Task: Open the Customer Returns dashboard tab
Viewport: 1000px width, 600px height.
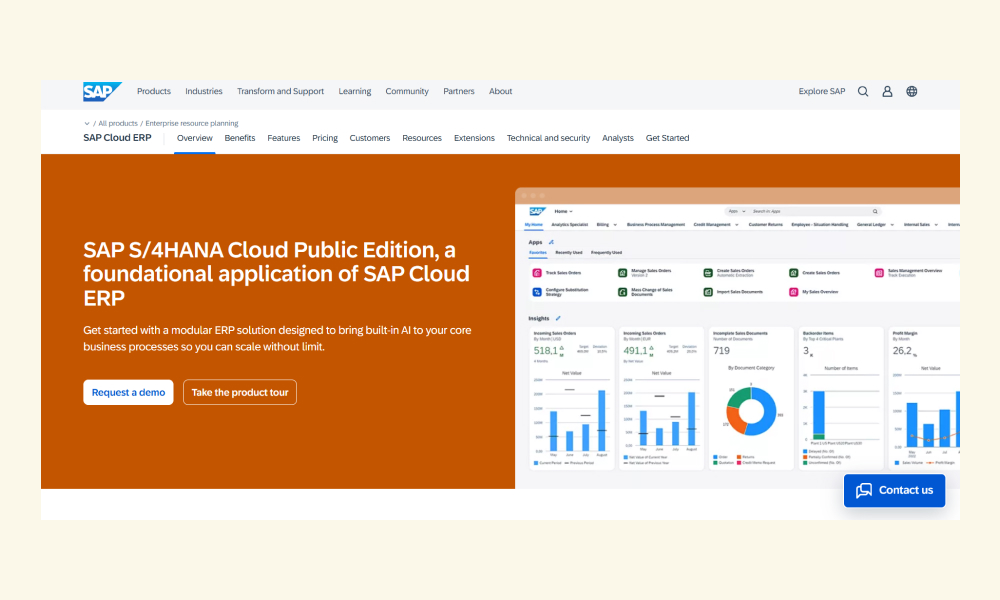Action: pyautogui.click(x=765, y=225)
